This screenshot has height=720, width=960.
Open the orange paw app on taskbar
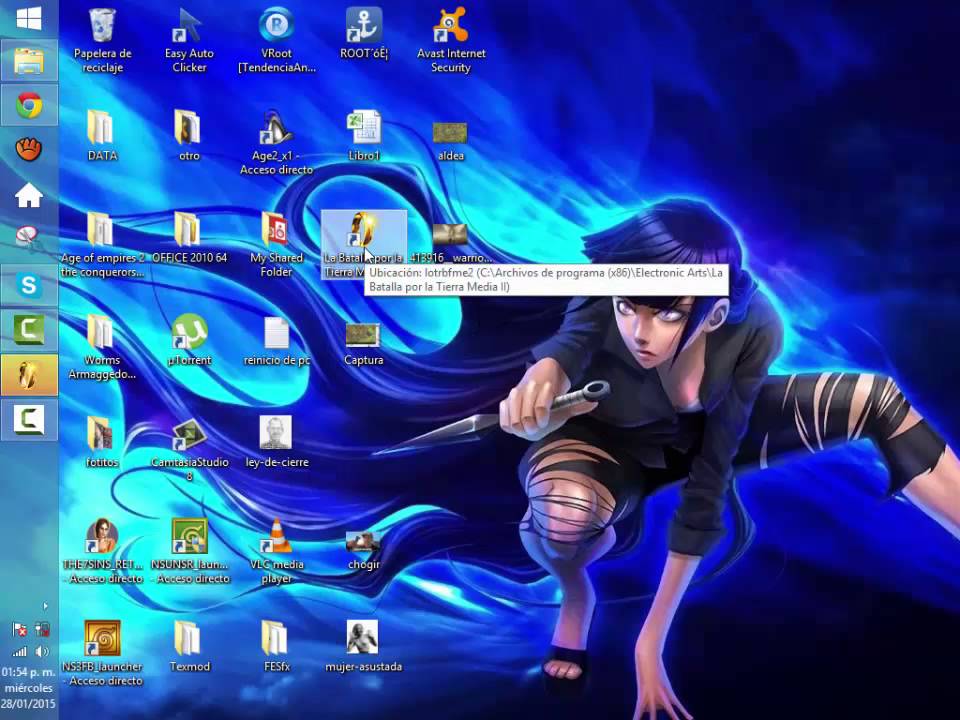tap(29, 149)
